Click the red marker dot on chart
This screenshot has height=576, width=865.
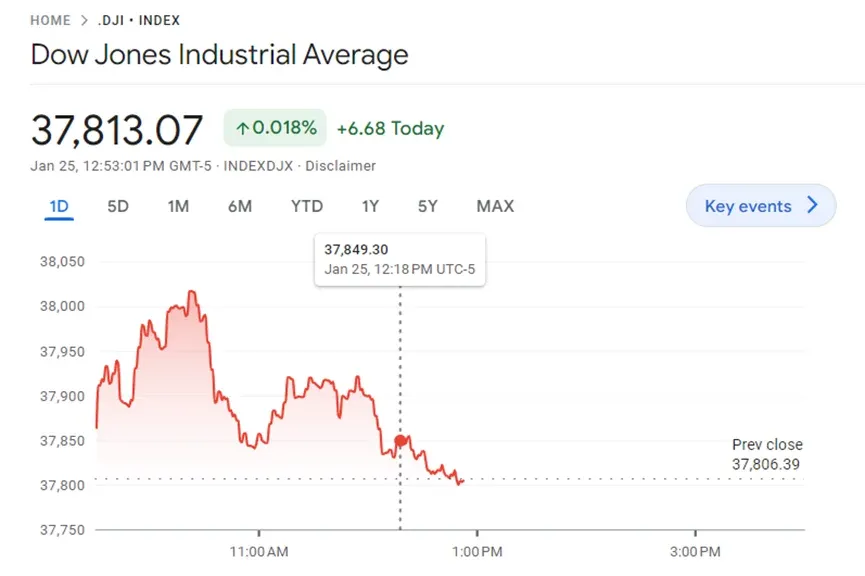coord(401,441)
